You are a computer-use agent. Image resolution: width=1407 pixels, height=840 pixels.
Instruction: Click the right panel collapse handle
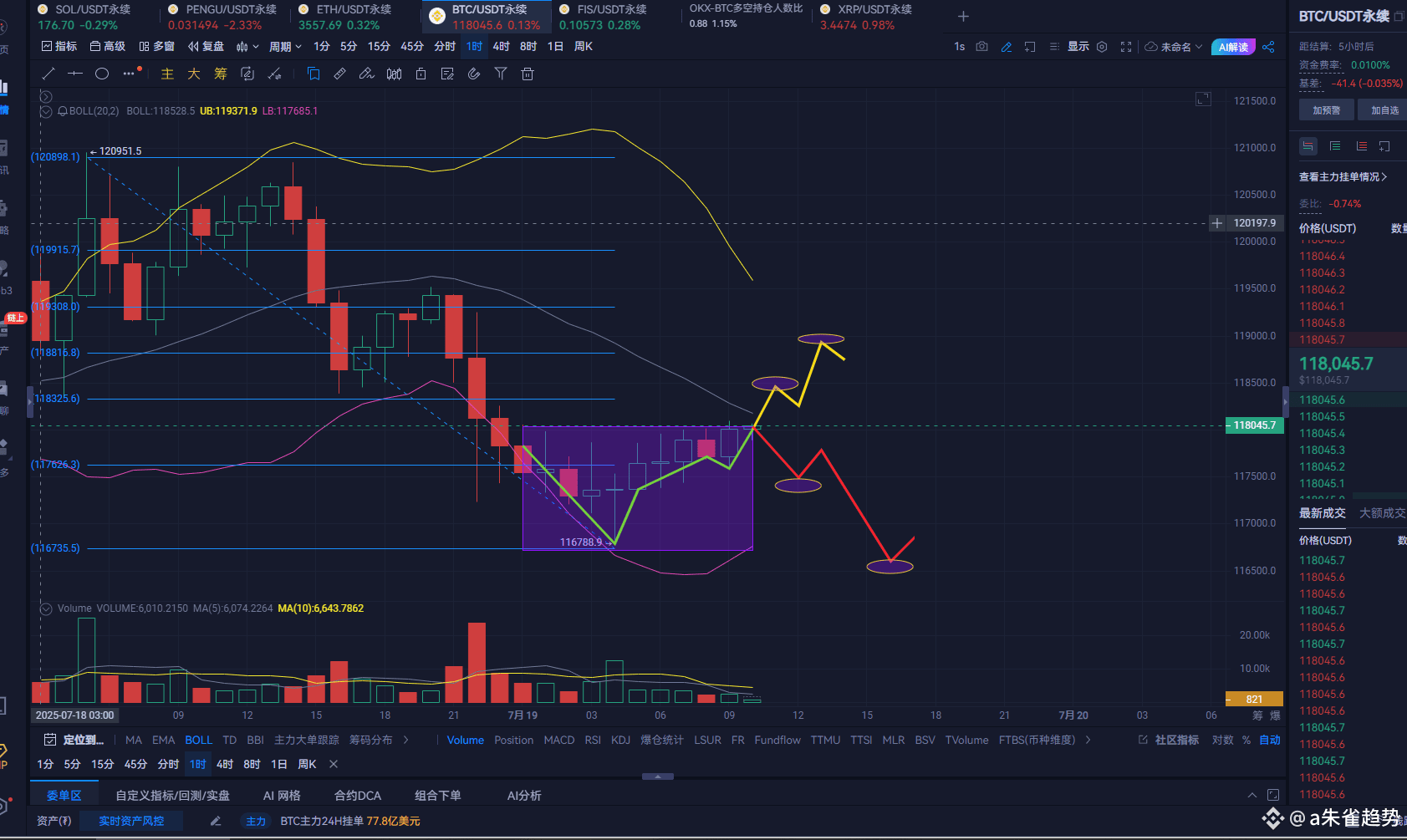1286,403
